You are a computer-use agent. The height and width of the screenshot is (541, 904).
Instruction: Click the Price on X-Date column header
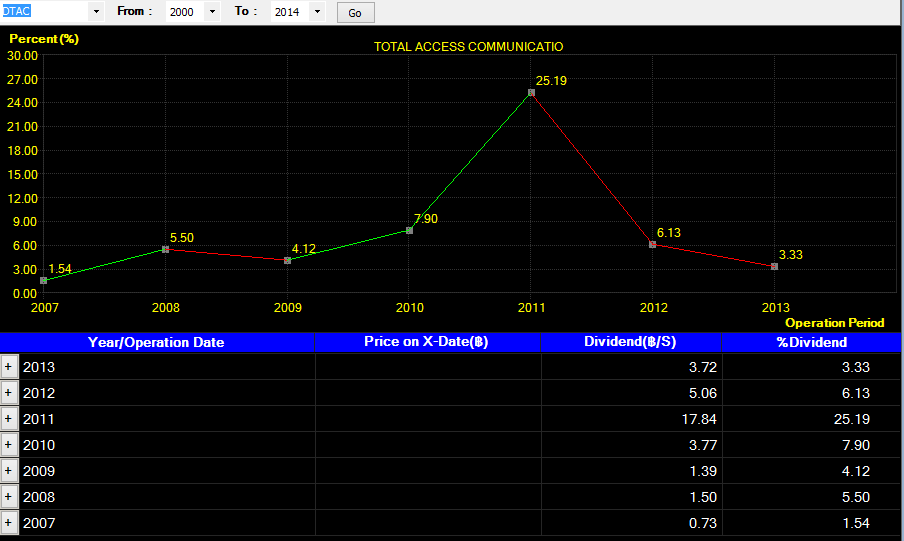click(x=427, y=342)
